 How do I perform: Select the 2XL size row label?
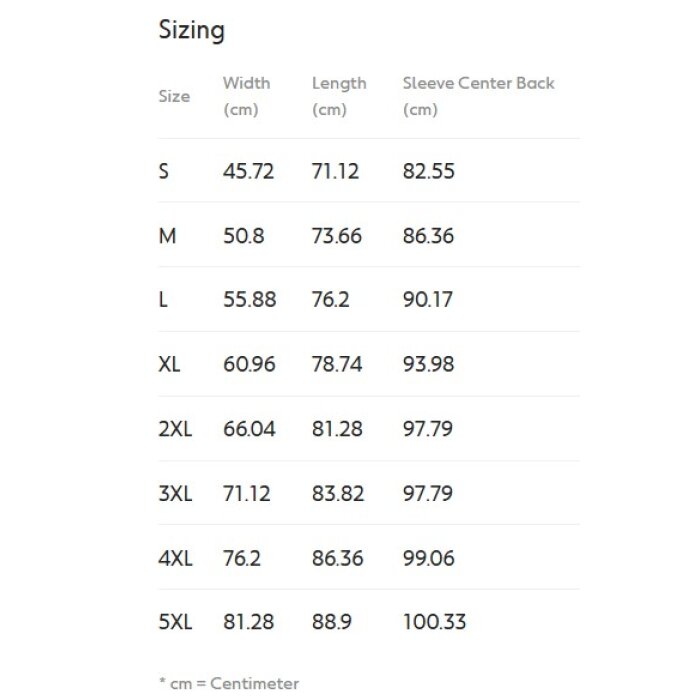(175, 429)
